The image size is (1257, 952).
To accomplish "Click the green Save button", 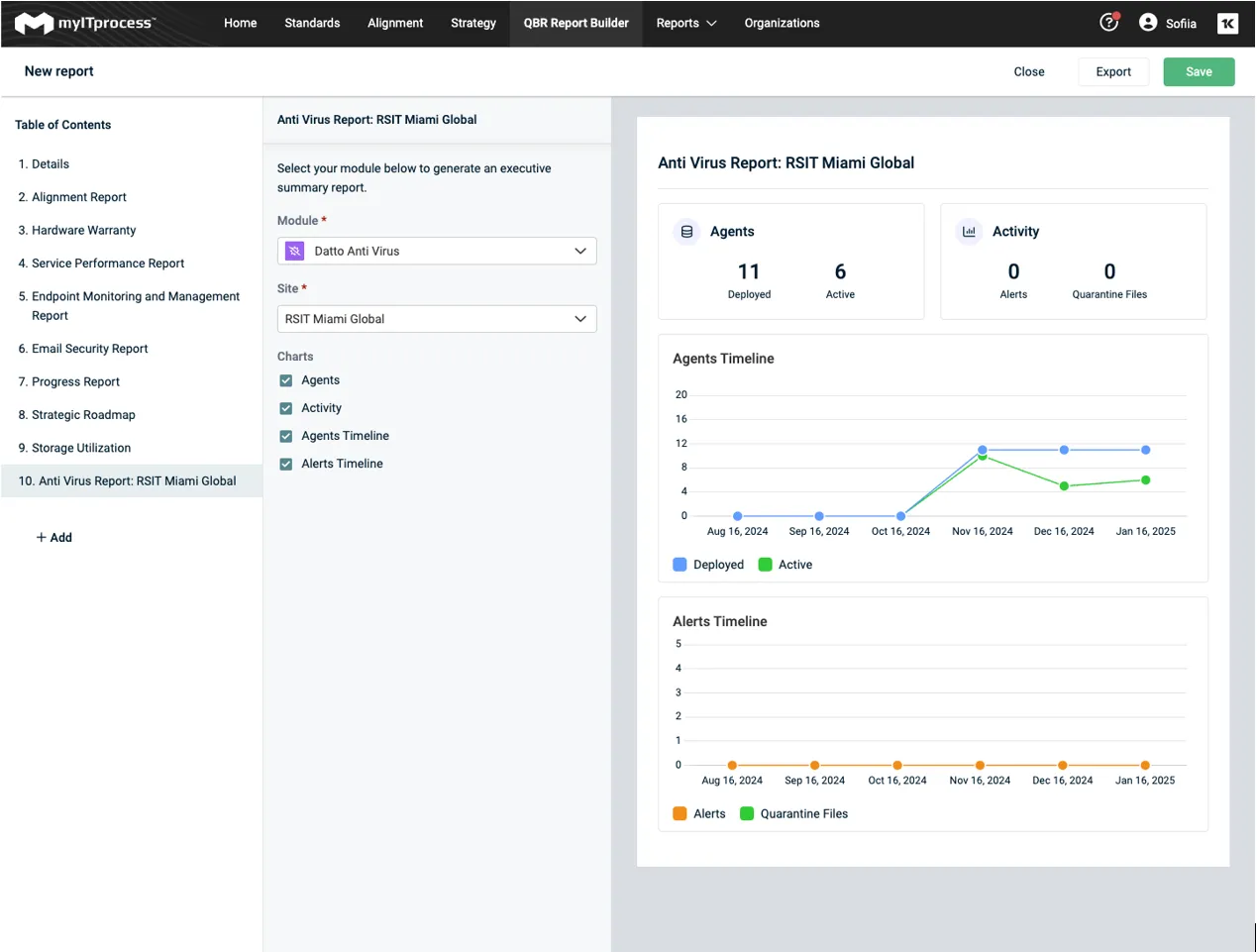I will point(1198,72).
